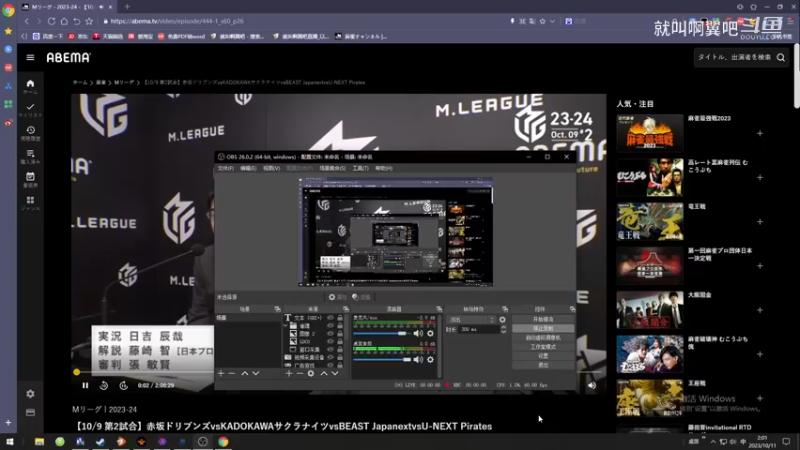Screen dimensions: 800x450
Task: Open OBS 场景集合(S) menu
Action: (x=332, y=168)
